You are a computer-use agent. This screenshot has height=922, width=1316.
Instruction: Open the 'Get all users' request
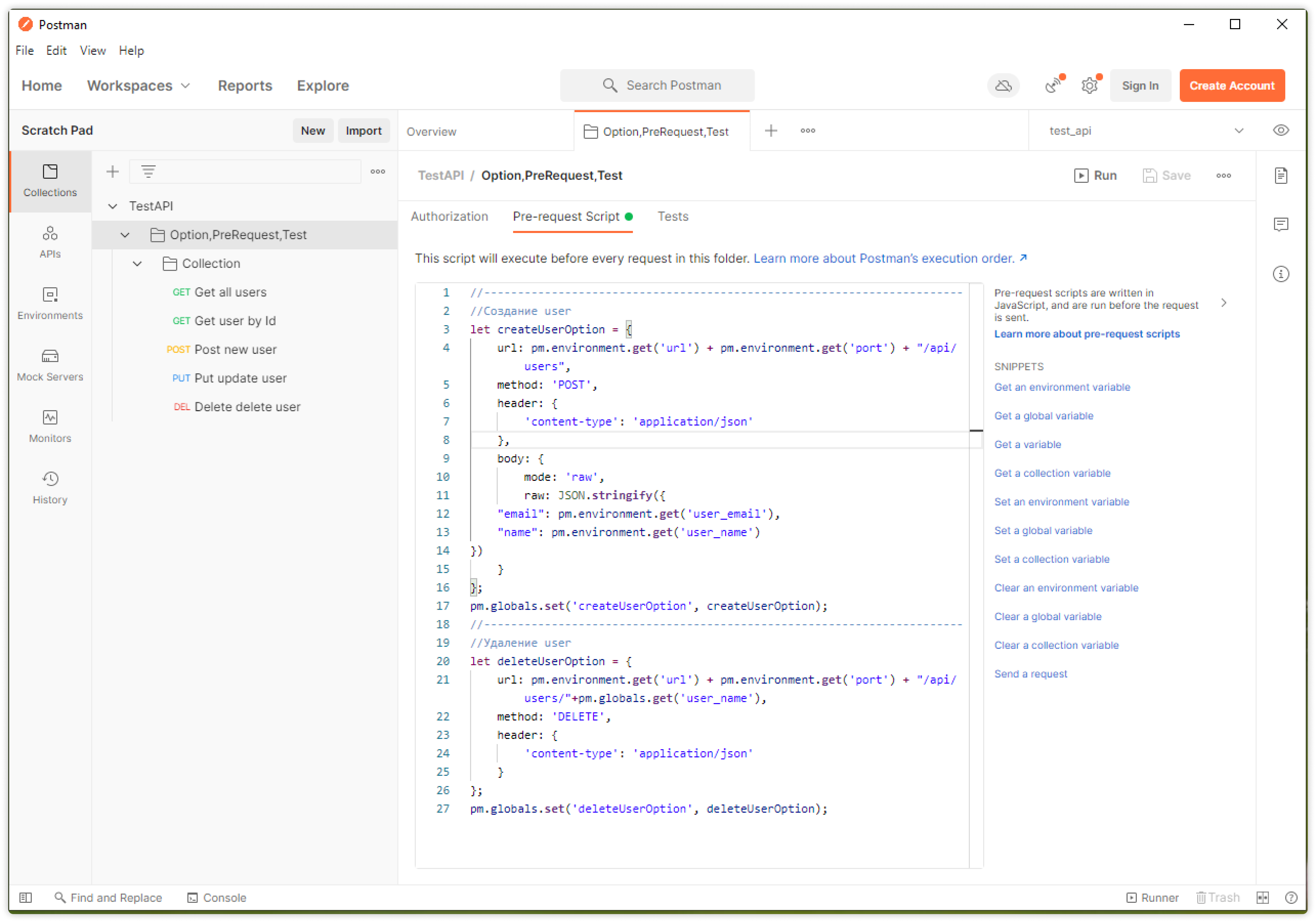[x=230, y=292]
